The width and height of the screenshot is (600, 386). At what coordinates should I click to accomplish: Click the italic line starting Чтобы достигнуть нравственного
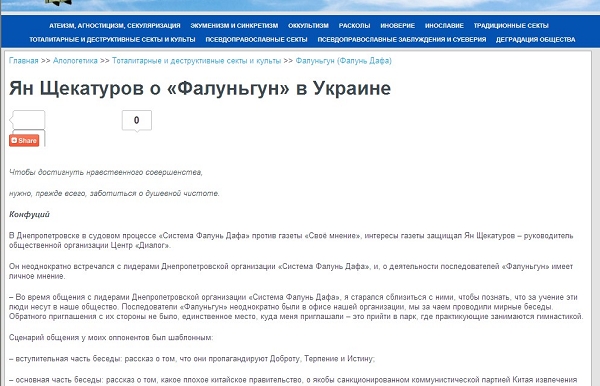click(x=106, y=173)
